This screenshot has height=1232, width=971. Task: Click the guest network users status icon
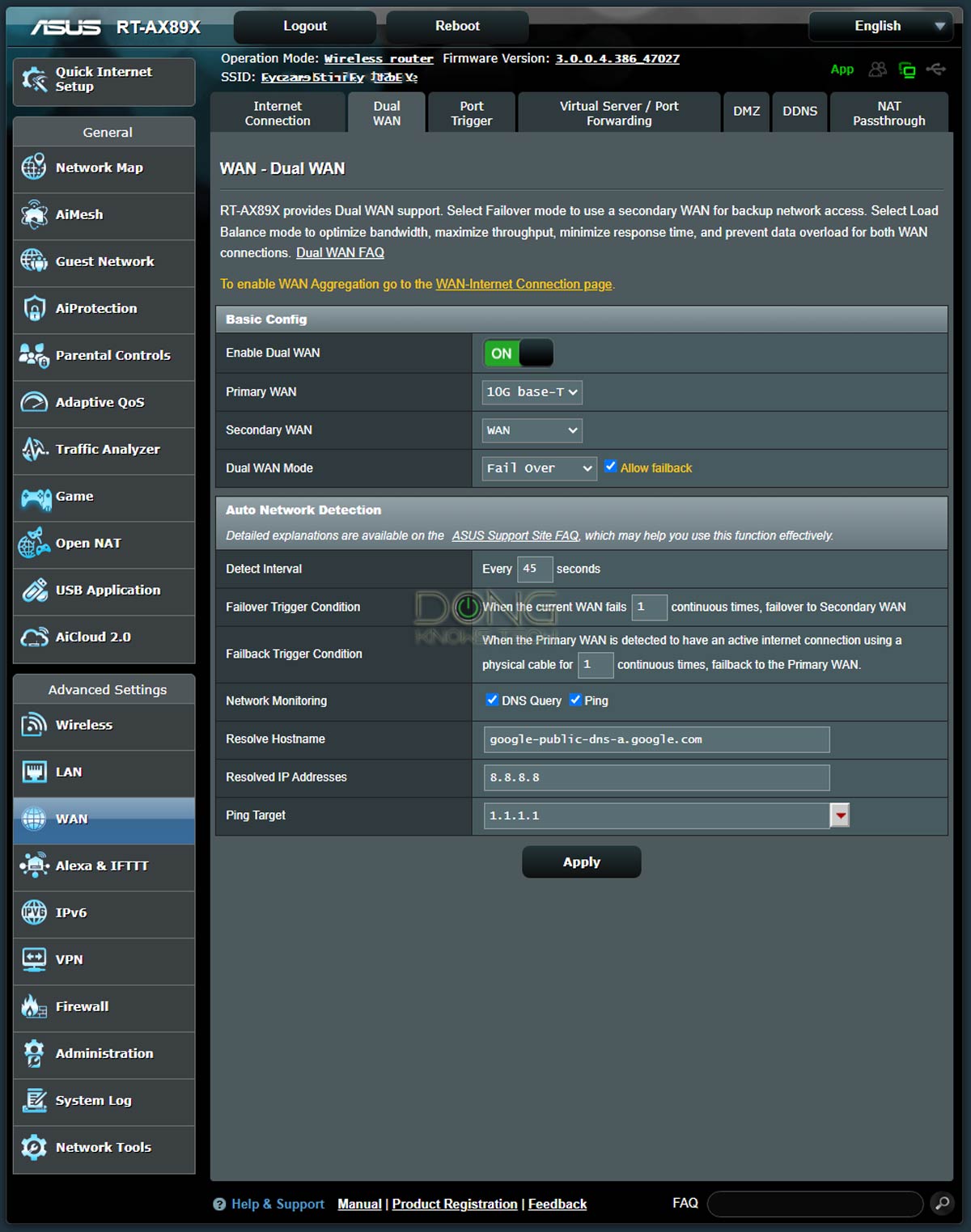[877, 70]
